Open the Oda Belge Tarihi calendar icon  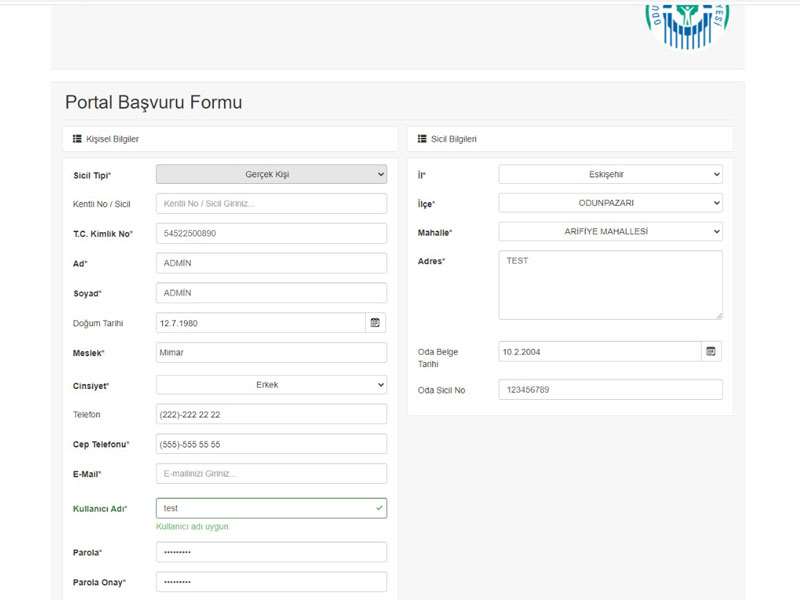[x=711, y=352]
